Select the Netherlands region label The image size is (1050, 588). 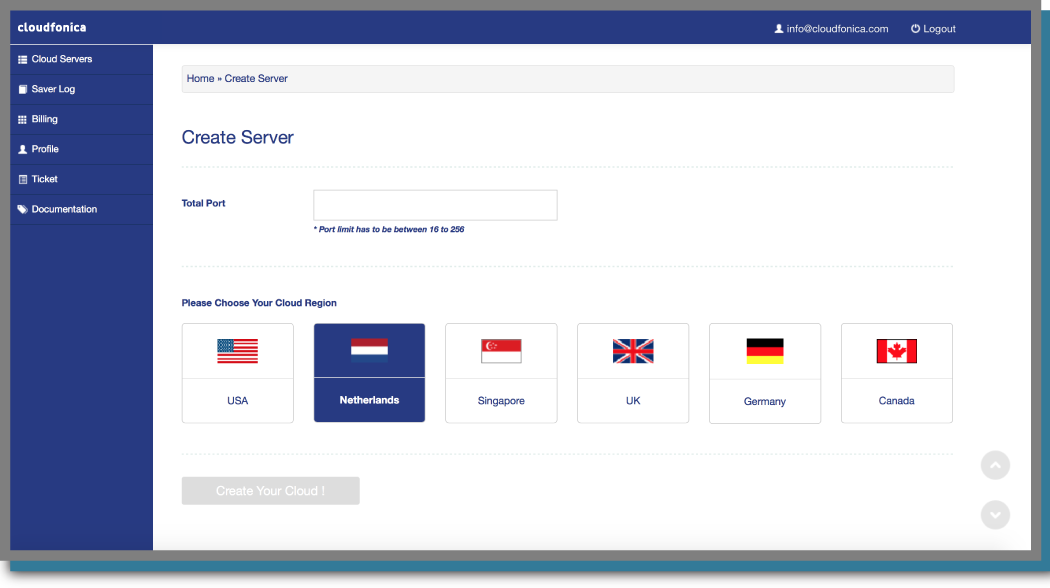(x=369, y=400)
